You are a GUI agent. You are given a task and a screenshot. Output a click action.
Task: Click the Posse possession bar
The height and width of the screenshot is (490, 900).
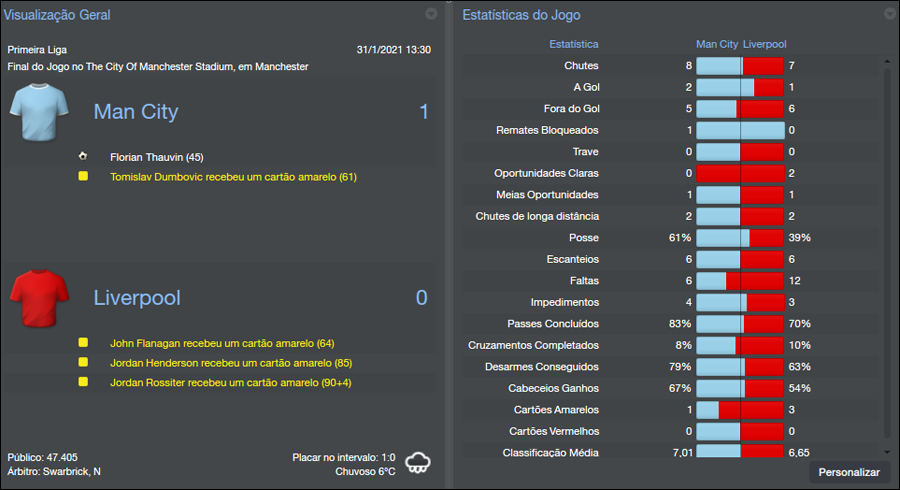click(x=740, y=238)
